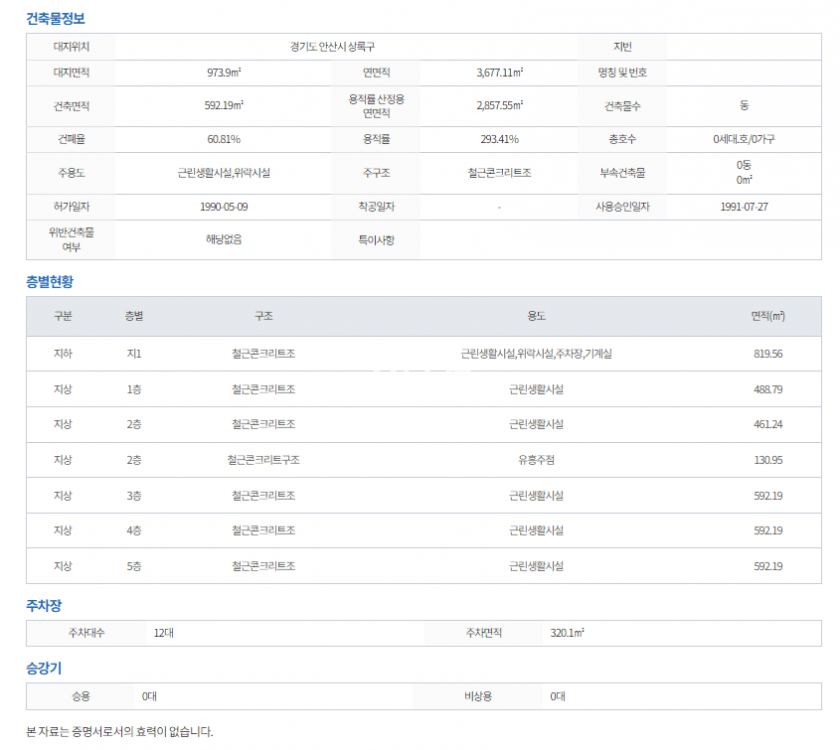Image resolution: width=840 pixels, height=750 pixels.
Task: Select the 경기도 안산시 상록구 address cell
Action: click(331, 47)
